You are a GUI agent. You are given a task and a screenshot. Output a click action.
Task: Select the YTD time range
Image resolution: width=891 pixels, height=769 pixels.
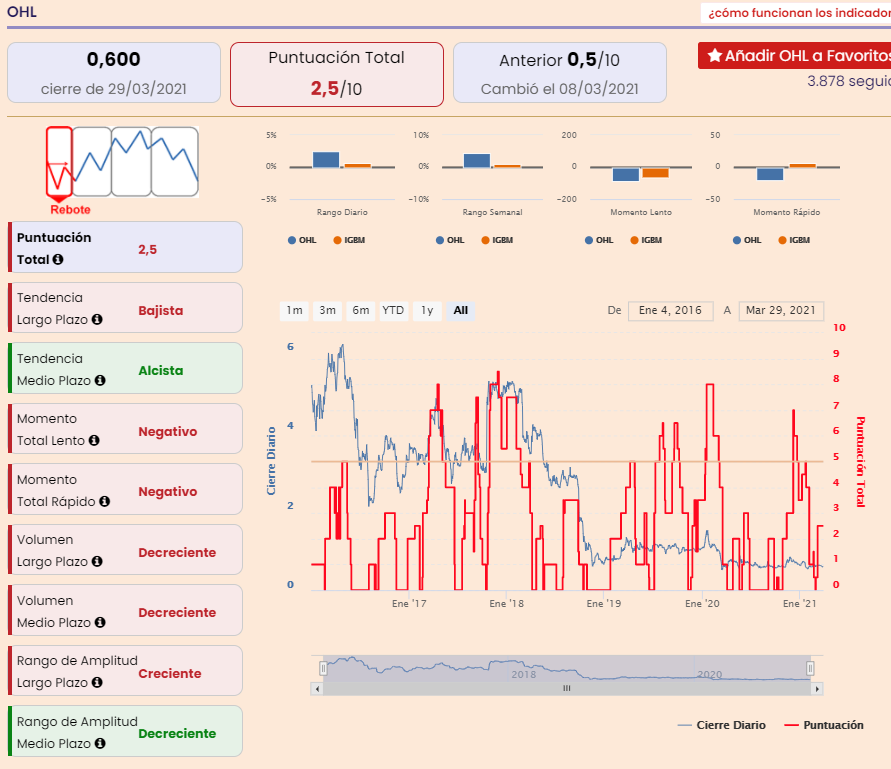point(393,310)
